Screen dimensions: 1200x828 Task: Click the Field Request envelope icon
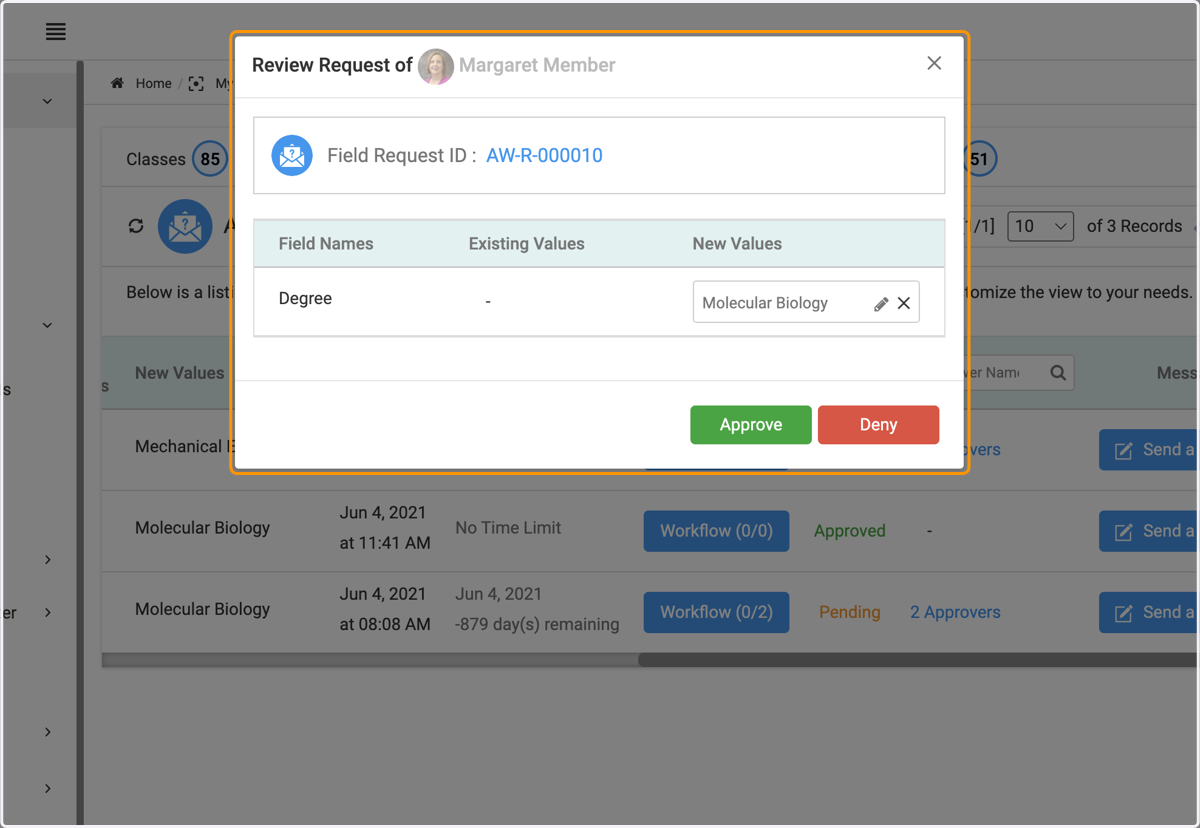(x=292, y=155)
